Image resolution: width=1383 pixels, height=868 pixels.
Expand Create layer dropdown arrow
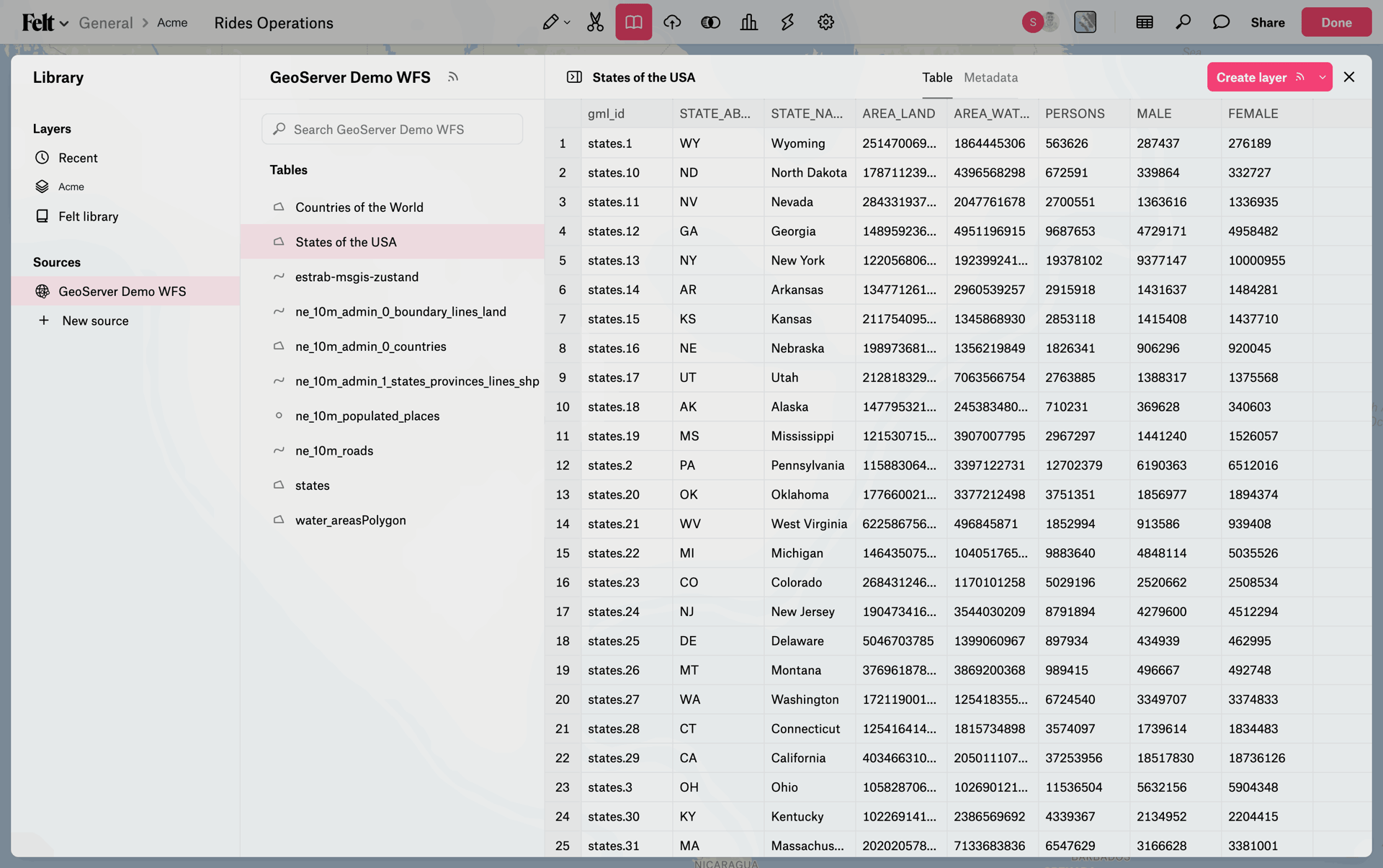pyautogui.click(x=1322, y=77)
